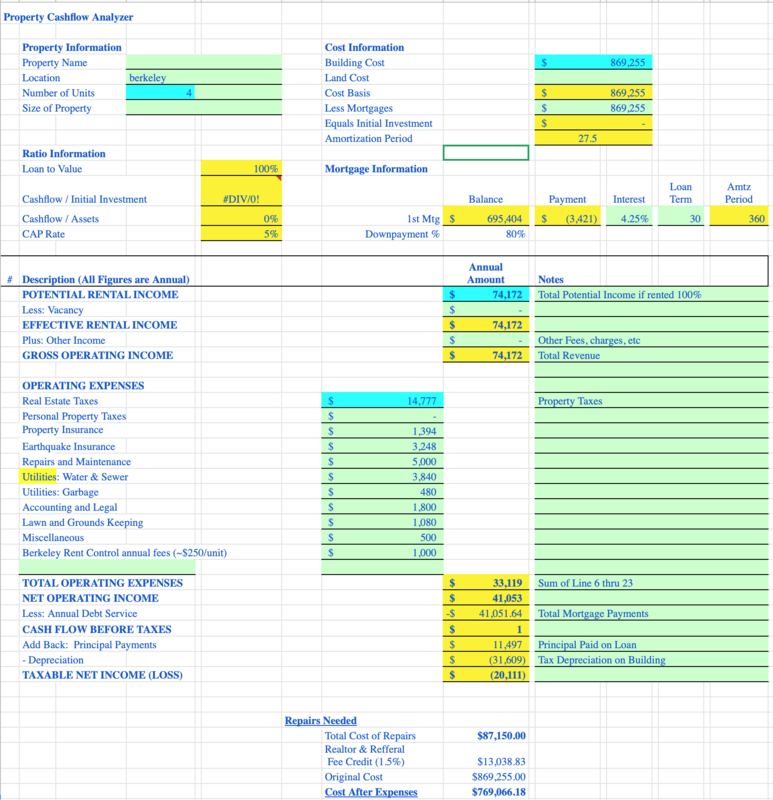Click the Water & Sewer value 3,840

click(x=382, y=477)
